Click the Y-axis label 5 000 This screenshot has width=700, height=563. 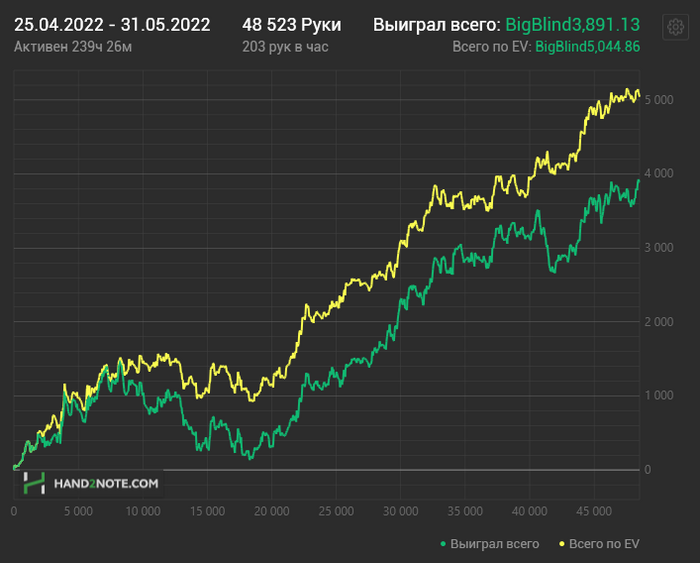659,100
